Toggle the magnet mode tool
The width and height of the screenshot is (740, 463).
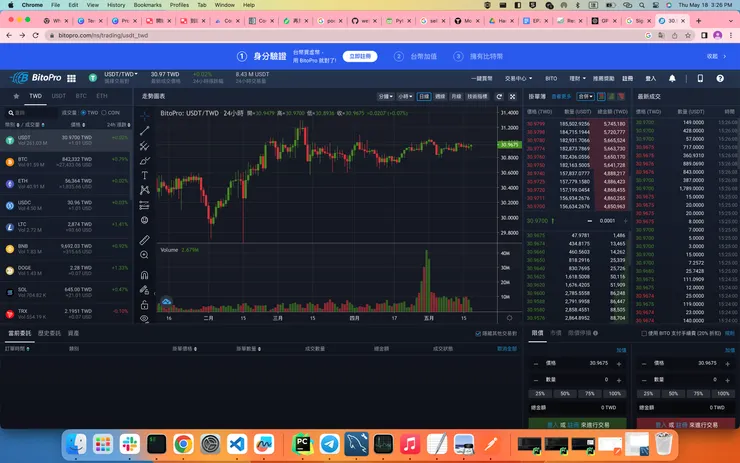144,275
